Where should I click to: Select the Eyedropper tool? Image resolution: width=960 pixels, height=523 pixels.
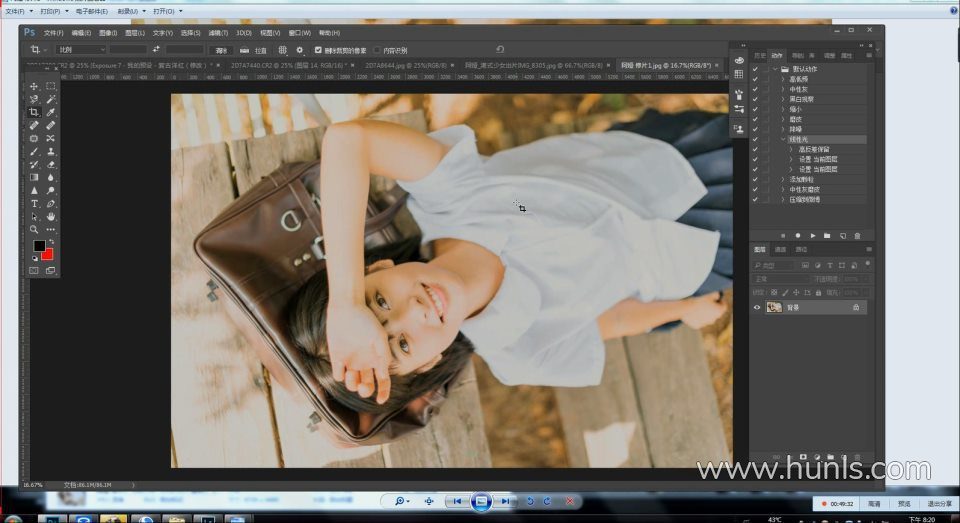click(51, 112)
